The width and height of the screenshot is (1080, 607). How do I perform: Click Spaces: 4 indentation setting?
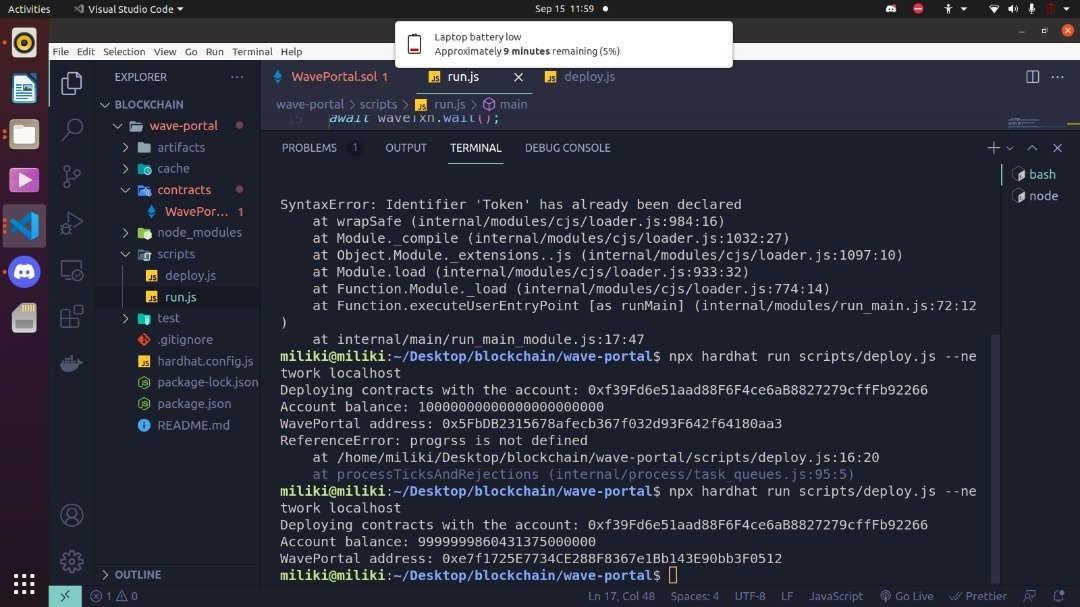point(694,596)
